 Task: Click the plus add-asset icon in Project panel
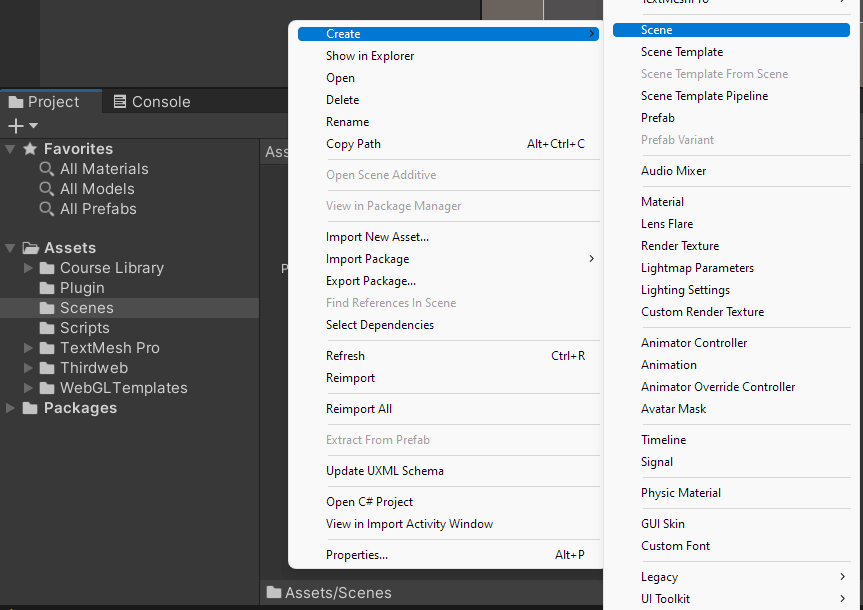coord(16,126)
